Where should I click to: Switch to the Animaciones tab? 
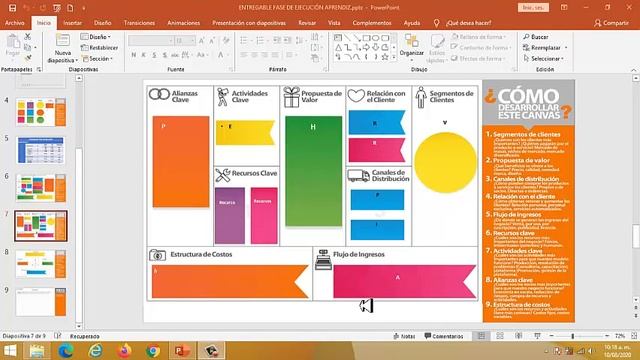(x=184, y=23)
